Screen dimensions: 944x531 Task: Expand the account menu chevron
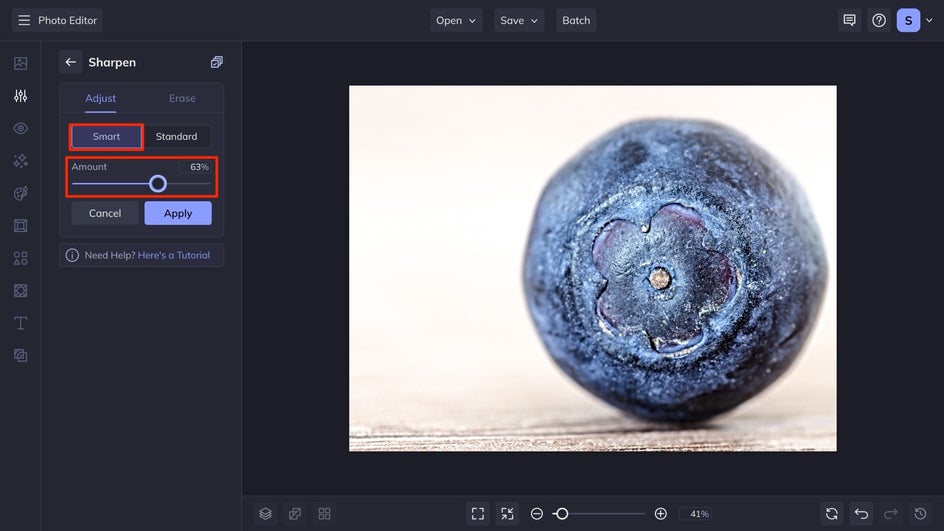tap(930, 20)
